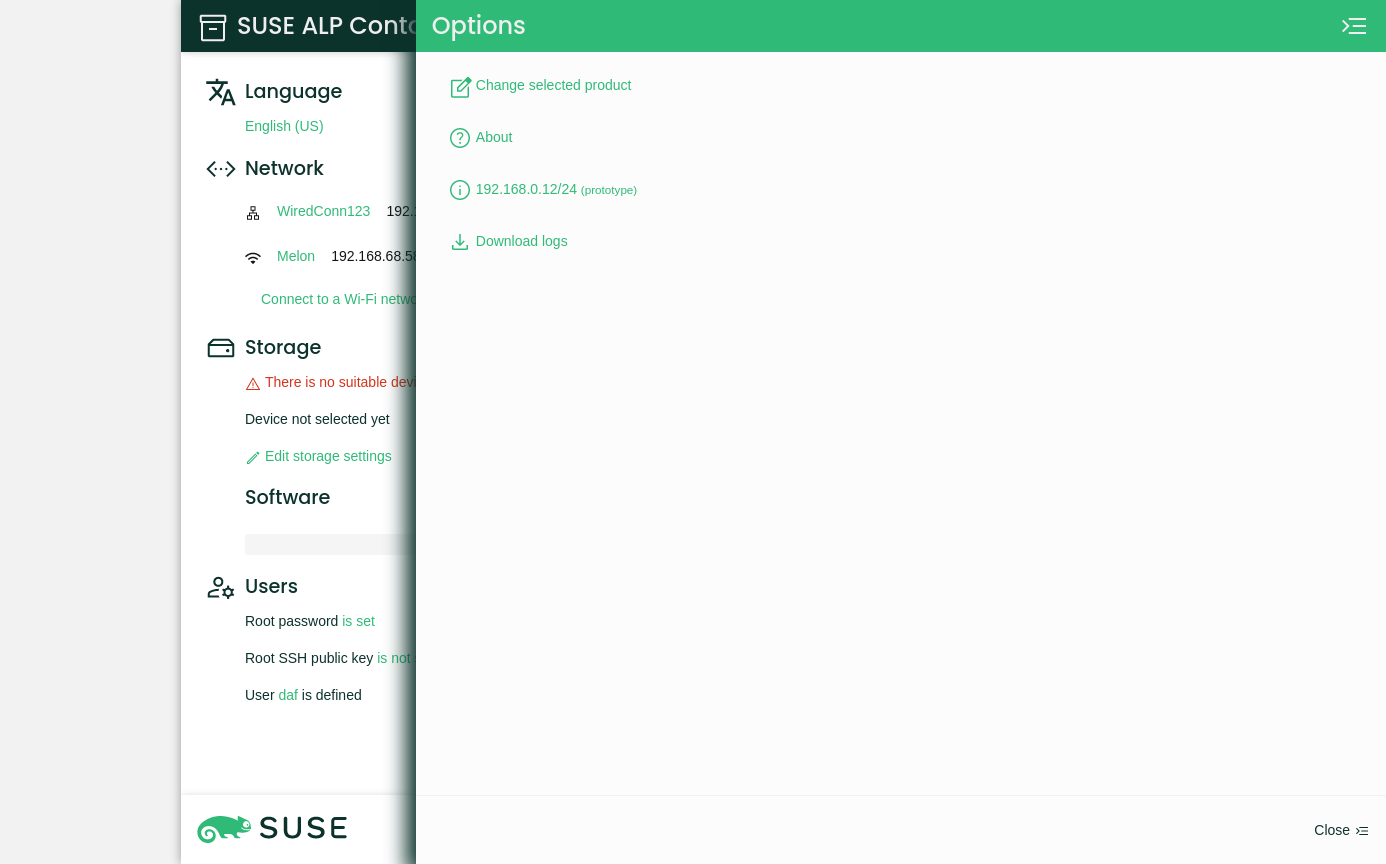Close the Options sidebar via Close button
This screenshot has width=1386, height=864.
(x=1341, y=830)
